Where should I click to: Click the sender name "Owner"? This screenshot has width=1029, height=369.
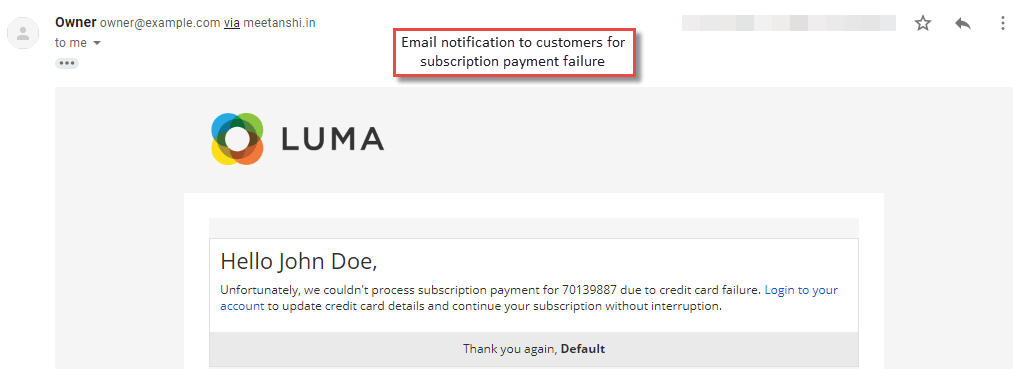point(75,22)
